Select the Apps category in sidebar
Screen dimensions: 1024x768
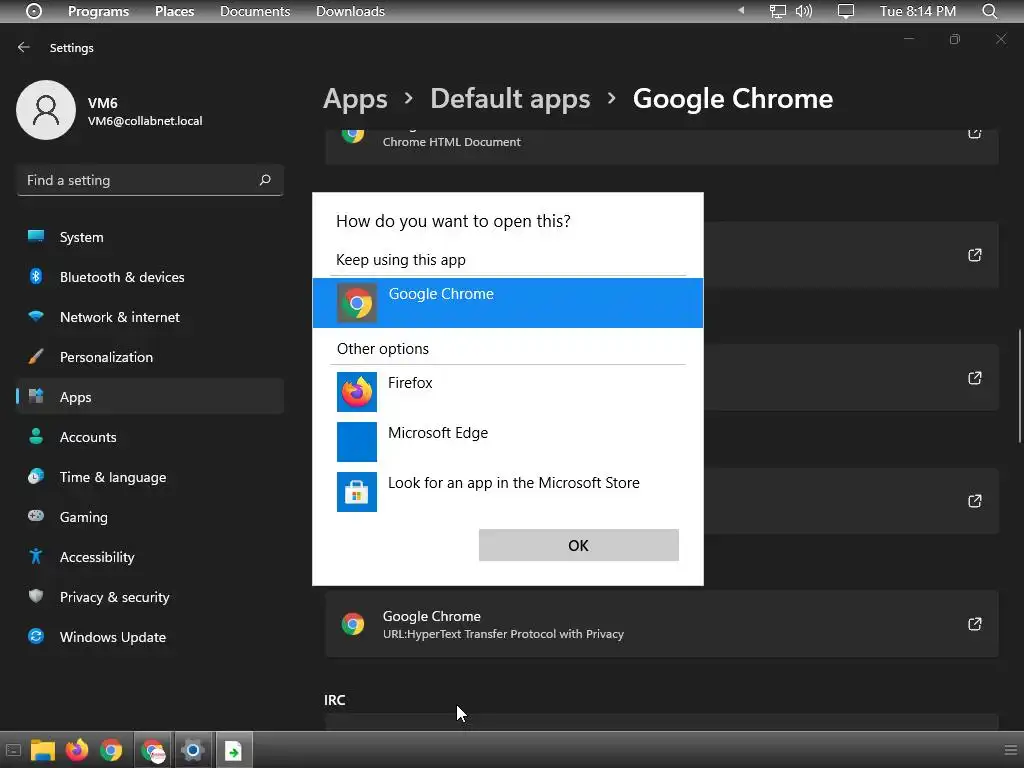click(x=150, y=397)
